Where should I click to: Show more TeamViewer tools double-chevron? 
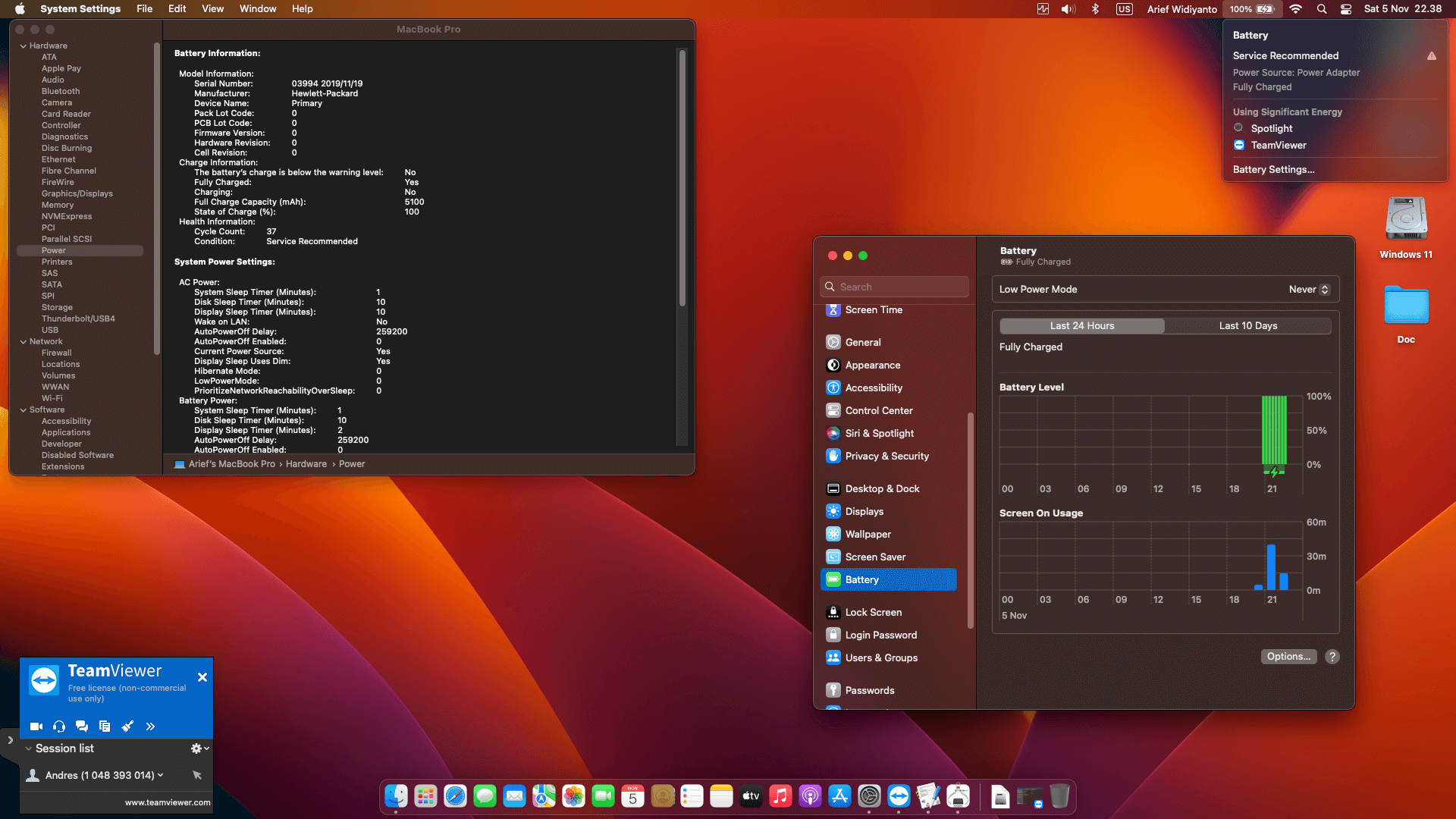coord(150,726)
